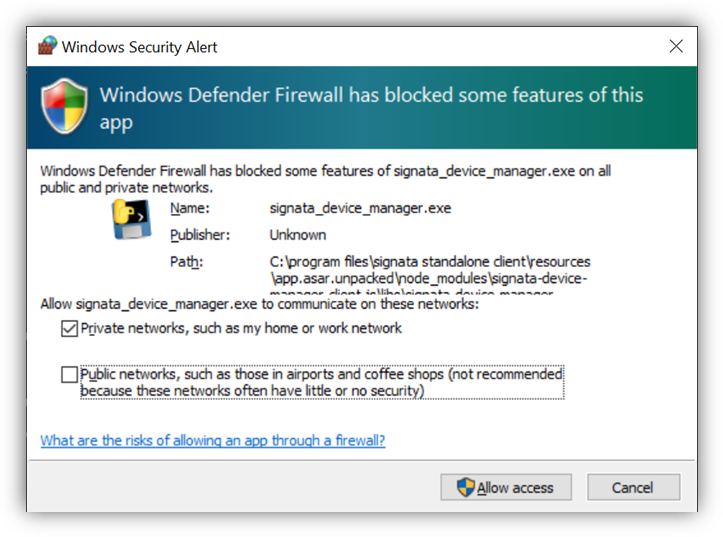Viewport: 723px width, 537px height.
Task: Click the signata_device_manager.exe app icon
Action: pos(131,221)
